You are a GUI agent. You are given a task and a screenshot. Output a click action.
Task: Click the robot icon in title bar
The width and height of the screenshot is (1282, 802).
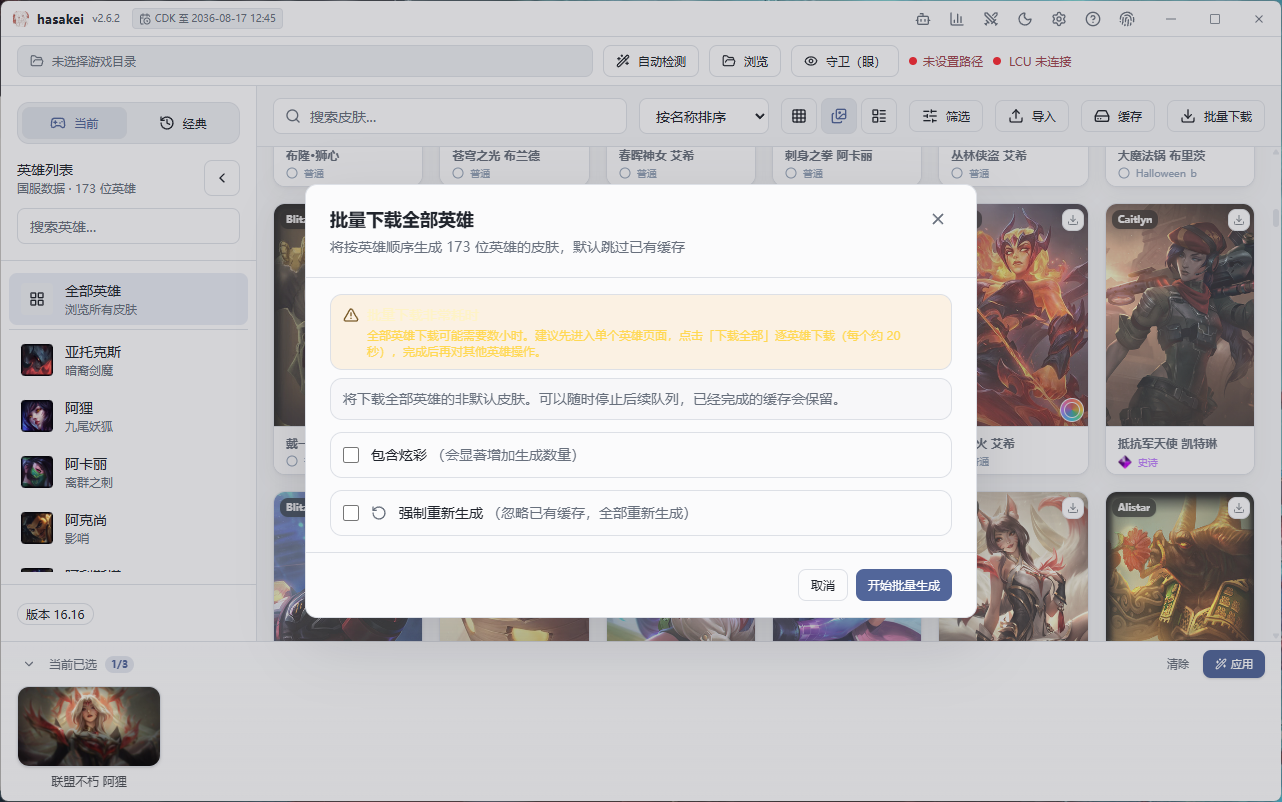tap(923, 19)
